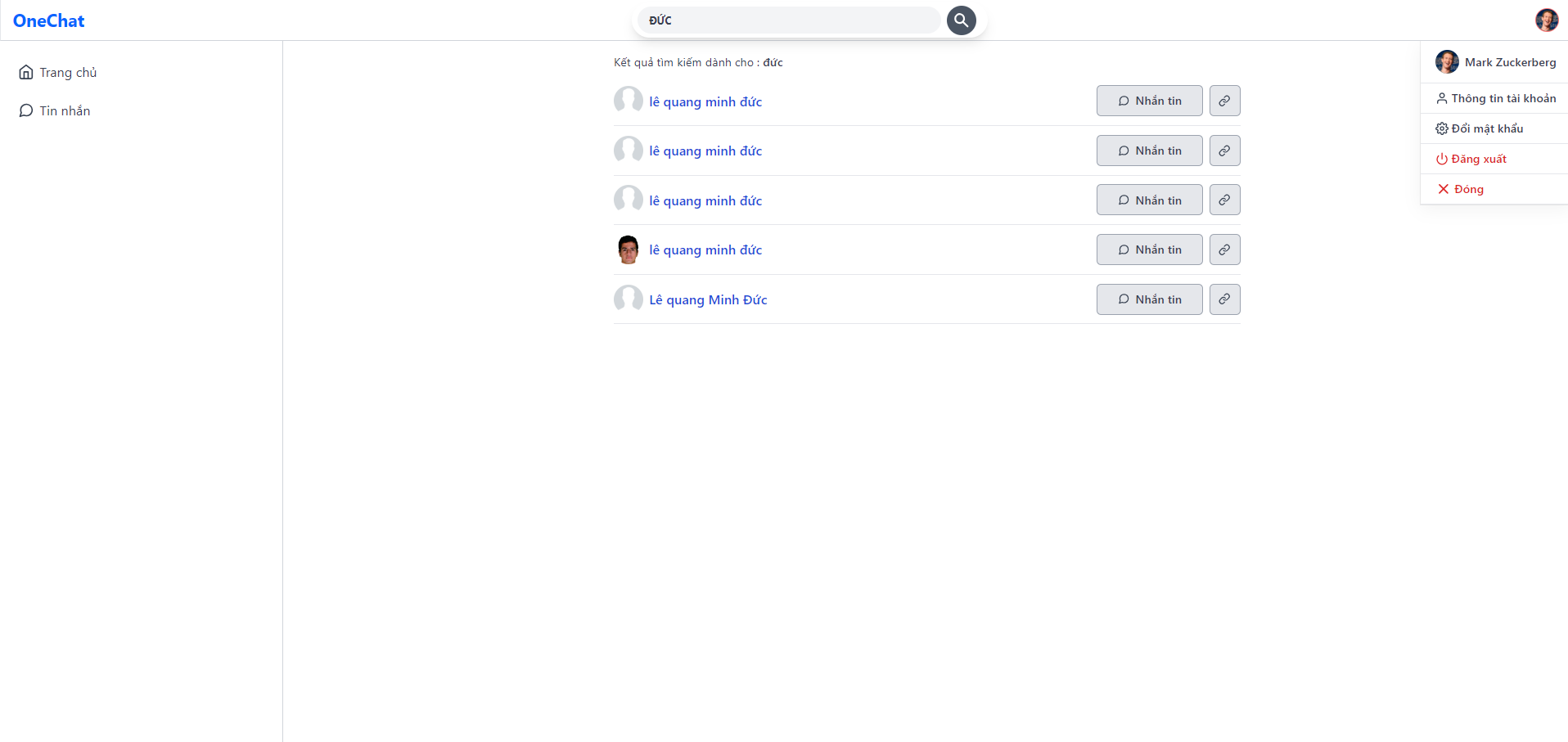Click the link icon for third result
The height and width of the screenshot is (742, 1568).
[1224, 200]
